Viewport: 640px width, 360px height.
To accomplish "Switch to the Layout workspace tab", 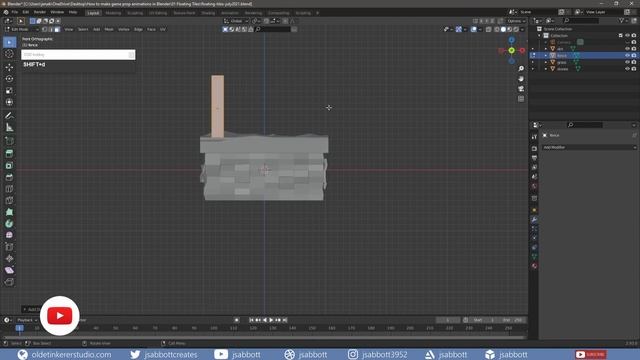I will coord(93,13).
